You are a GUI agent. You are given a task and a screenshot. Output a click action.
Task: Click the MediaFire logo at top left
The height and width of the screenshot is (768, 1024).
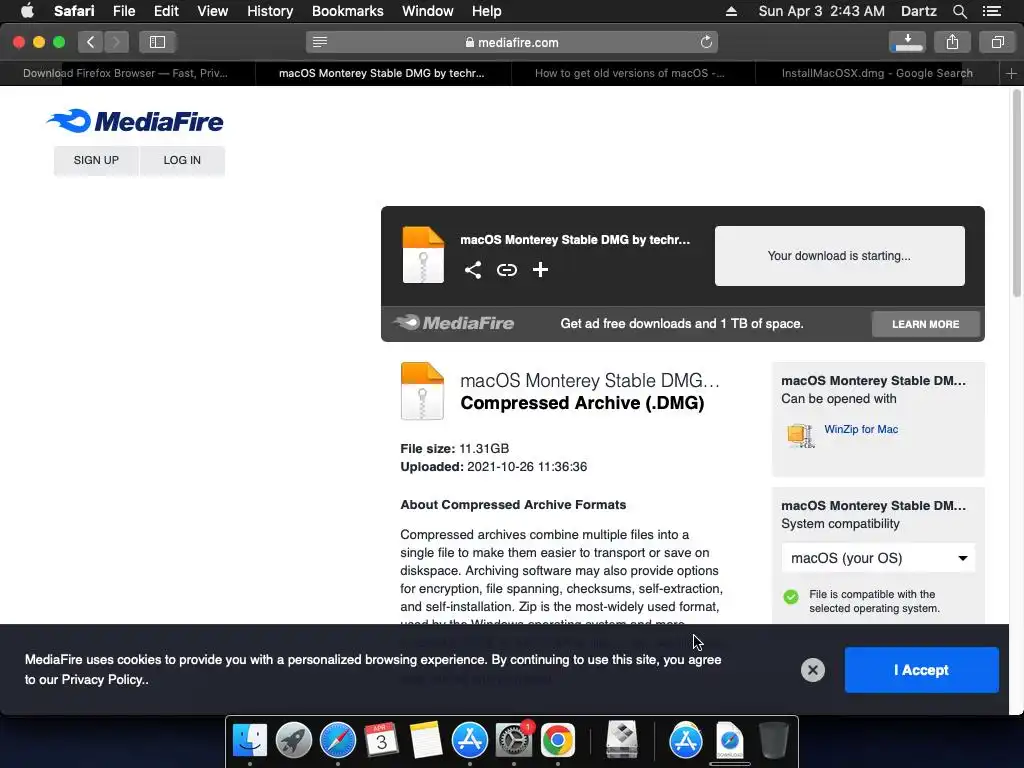coord(135,121)
